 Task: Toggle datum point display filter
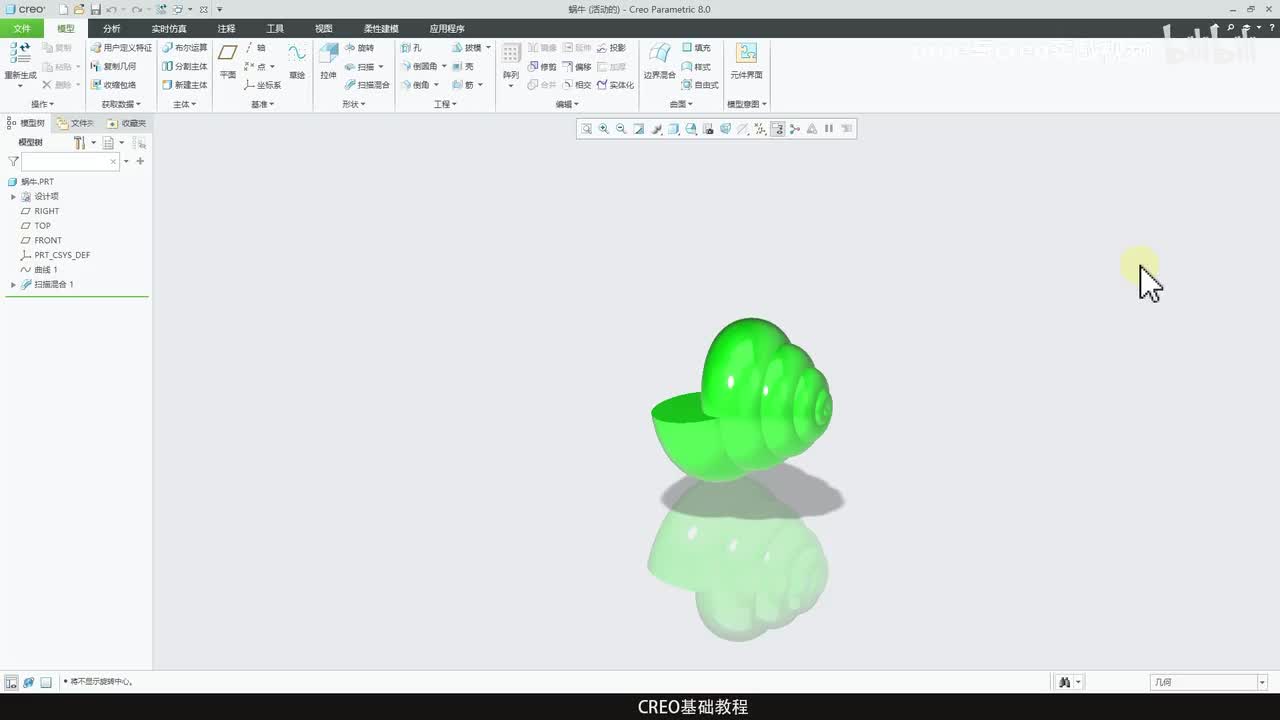(x=760, y=129)
